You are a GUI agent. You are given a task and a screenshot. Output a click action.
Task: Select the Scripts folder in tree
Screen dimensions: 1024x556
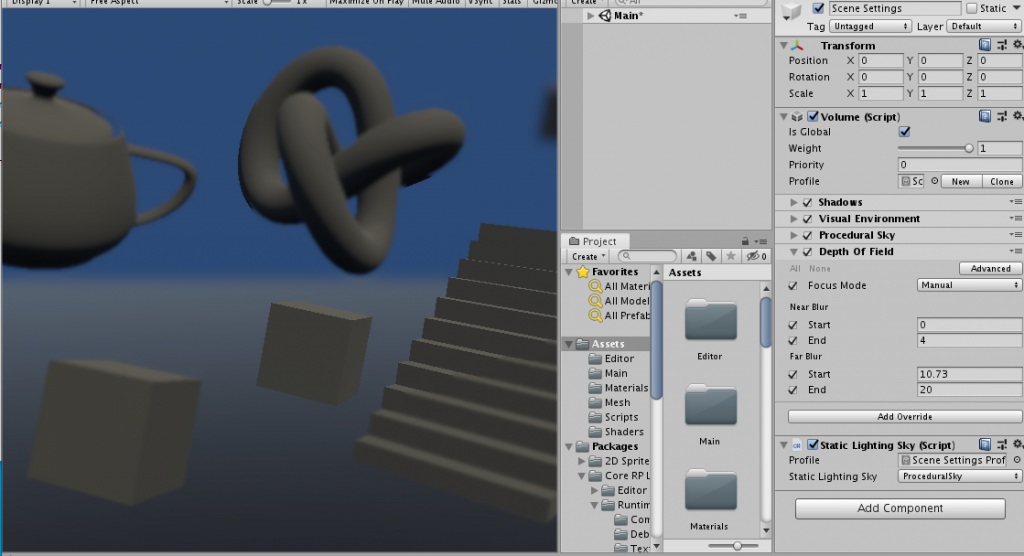[621, 417]
